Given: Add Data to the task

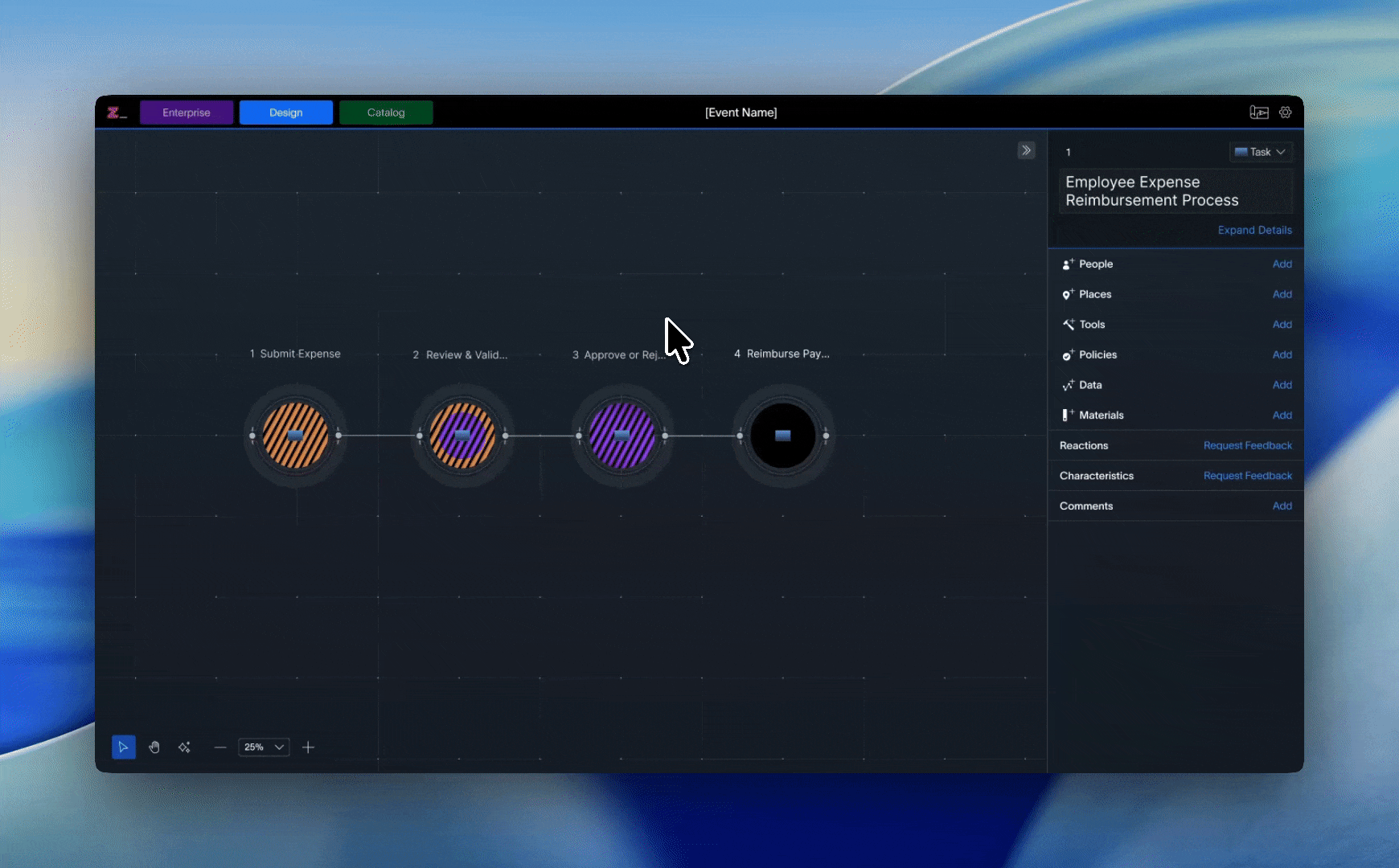Looking at the screenshot, I should coord(1282,385).
